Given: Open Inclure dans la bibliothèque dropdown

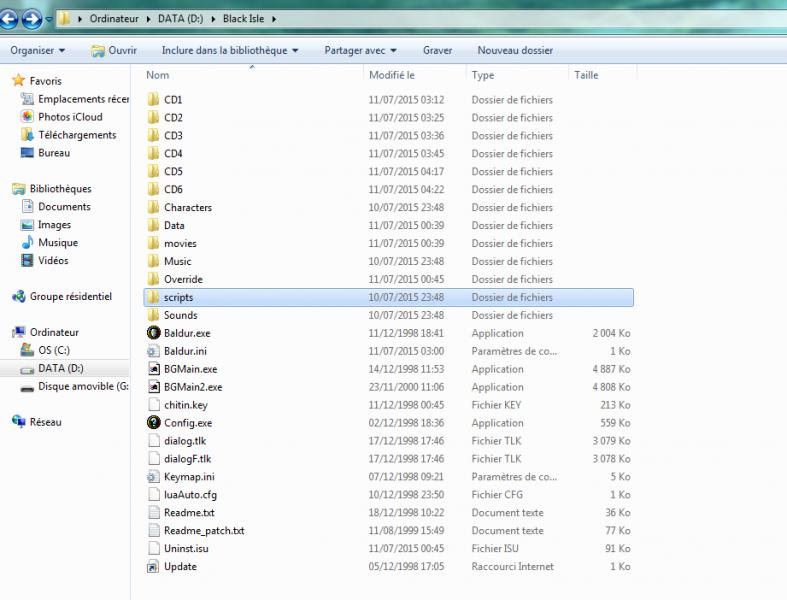Looking at the screenshot, I should click(x=230, y=50).
